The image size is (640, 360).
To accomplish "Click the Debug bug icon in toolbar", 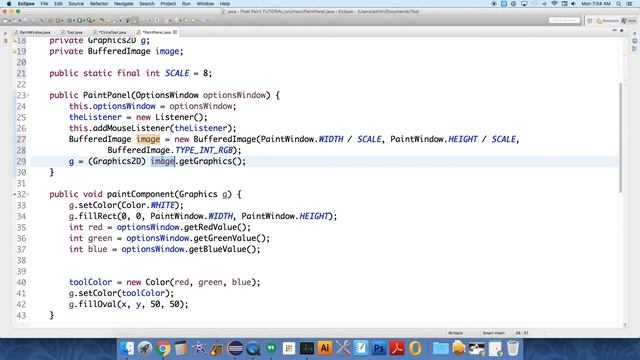I will pyautogui.click(x=70, y=20).
